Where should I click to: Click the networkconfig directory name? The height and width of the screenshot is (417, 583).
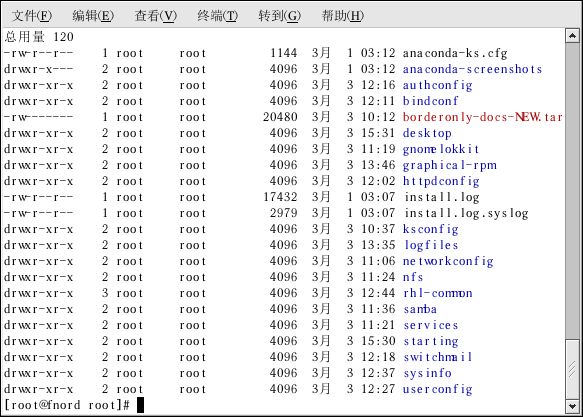[x=448, y=261]
